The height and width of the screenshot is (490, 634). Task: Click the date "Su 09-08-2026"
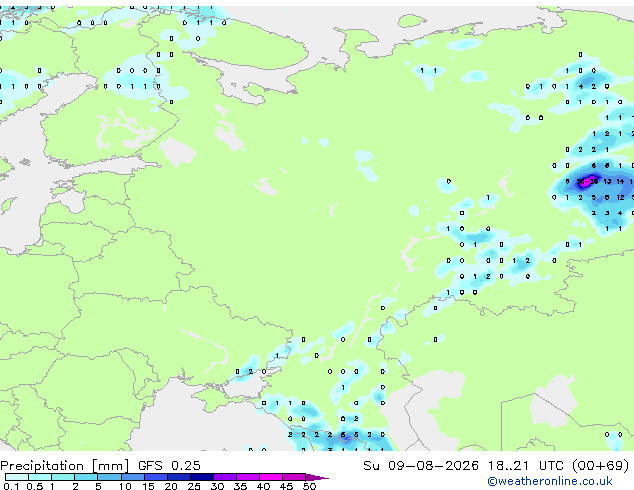pos(421,466)
